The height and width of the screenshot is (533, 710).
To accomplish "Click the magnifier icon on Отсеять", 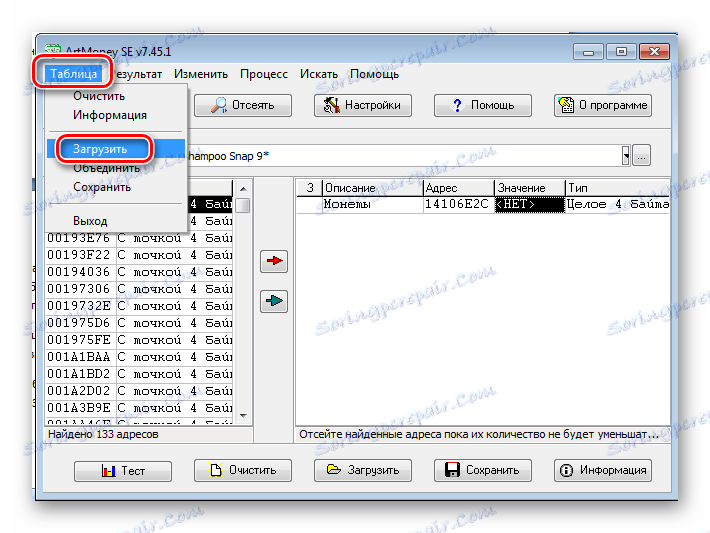I will [x=219, y=106].
